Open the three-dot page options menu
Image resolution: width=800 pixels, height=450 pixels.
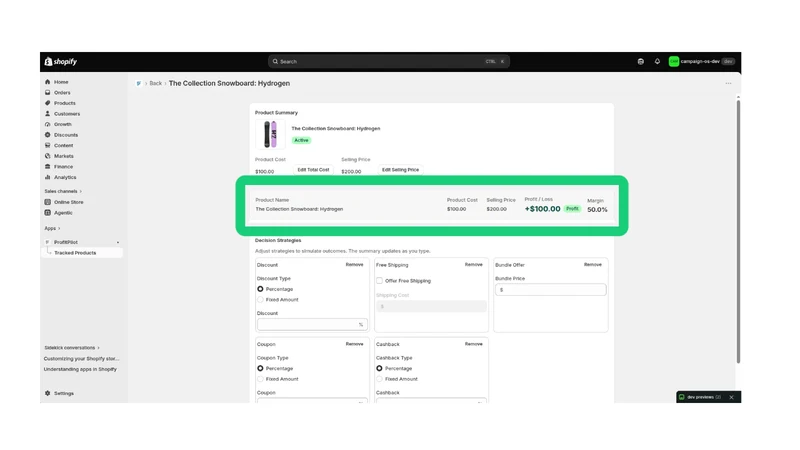pos(728,83)
